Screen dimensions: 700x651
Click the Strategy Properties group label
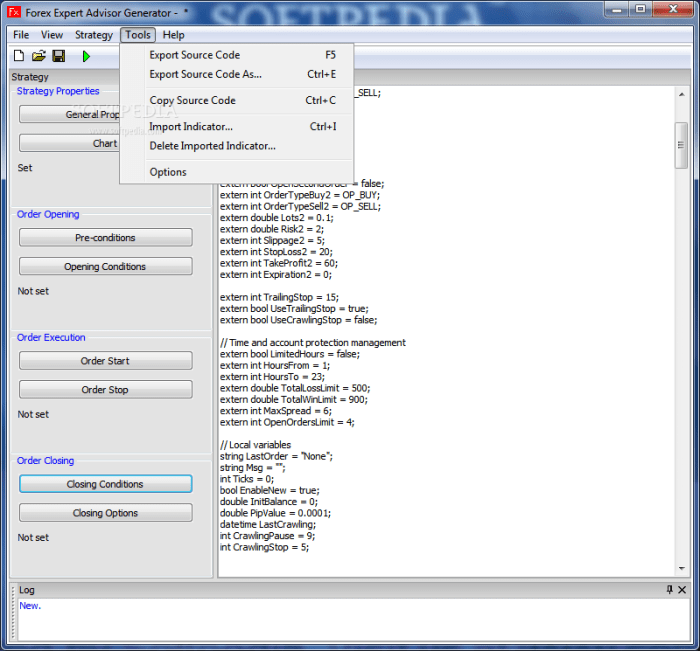[x=58, y=91]
